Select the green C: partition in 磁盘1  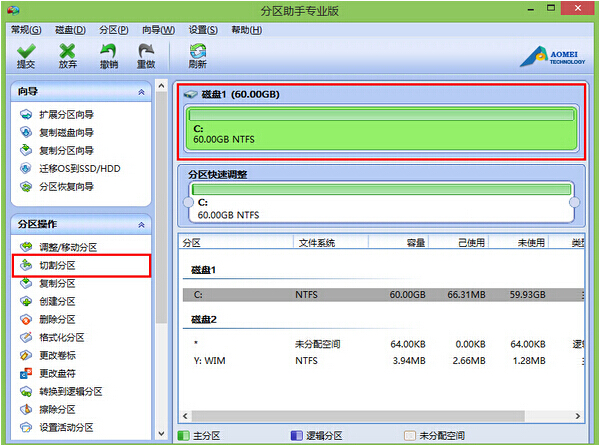tap(381, 129)
